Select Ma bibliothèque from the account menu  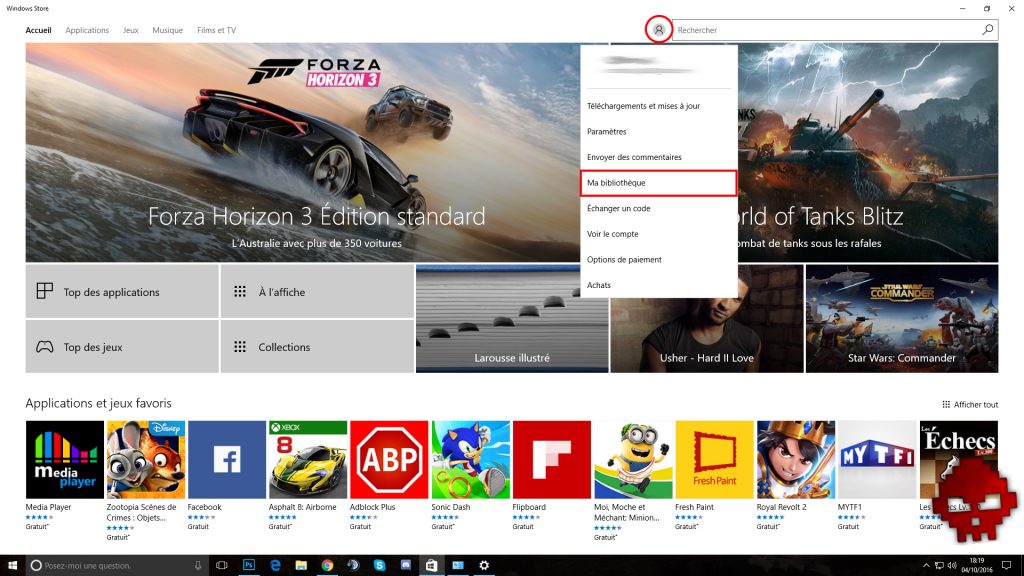pyautogui.click(x=658, y=183)
